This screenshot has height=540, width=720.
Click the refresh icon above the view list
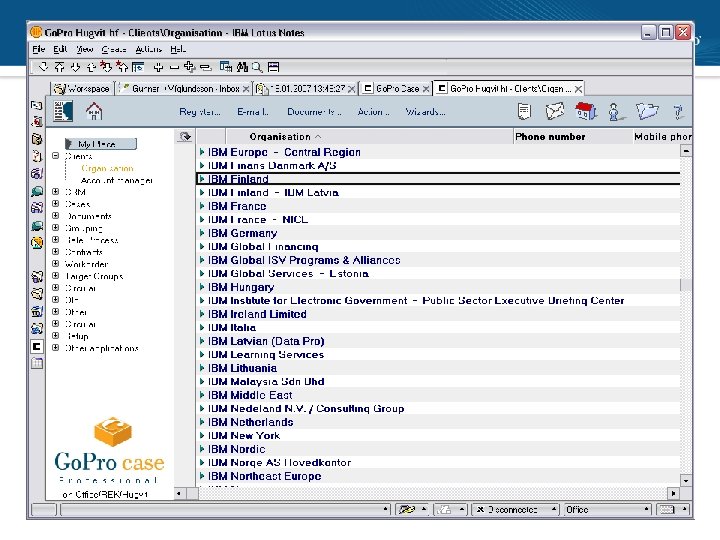185,136
